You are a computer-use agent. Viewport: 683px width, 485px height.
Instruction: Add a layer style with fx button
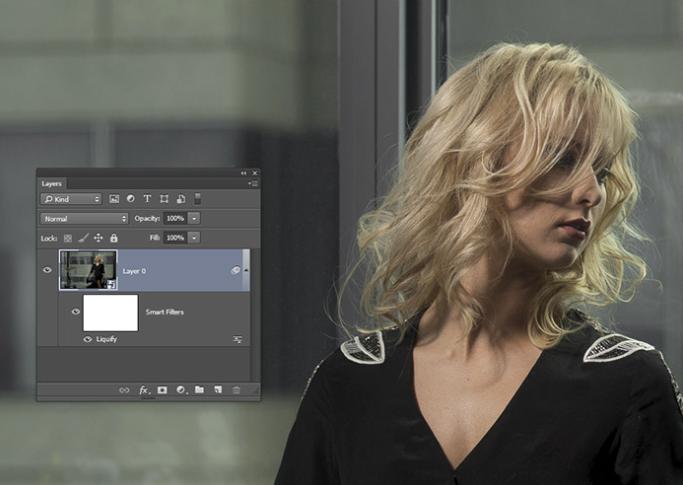click(143, 390)
